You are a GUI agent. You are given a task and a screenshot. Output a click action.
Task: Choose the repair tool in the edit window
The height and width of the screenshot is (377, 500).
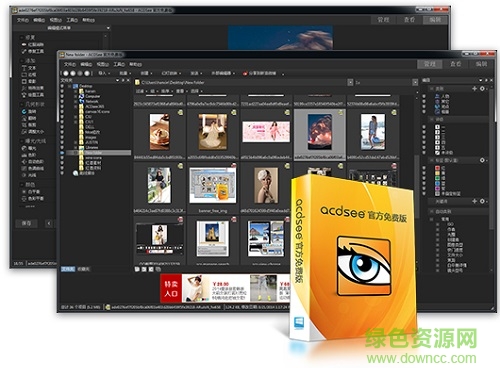coord(33,51)
